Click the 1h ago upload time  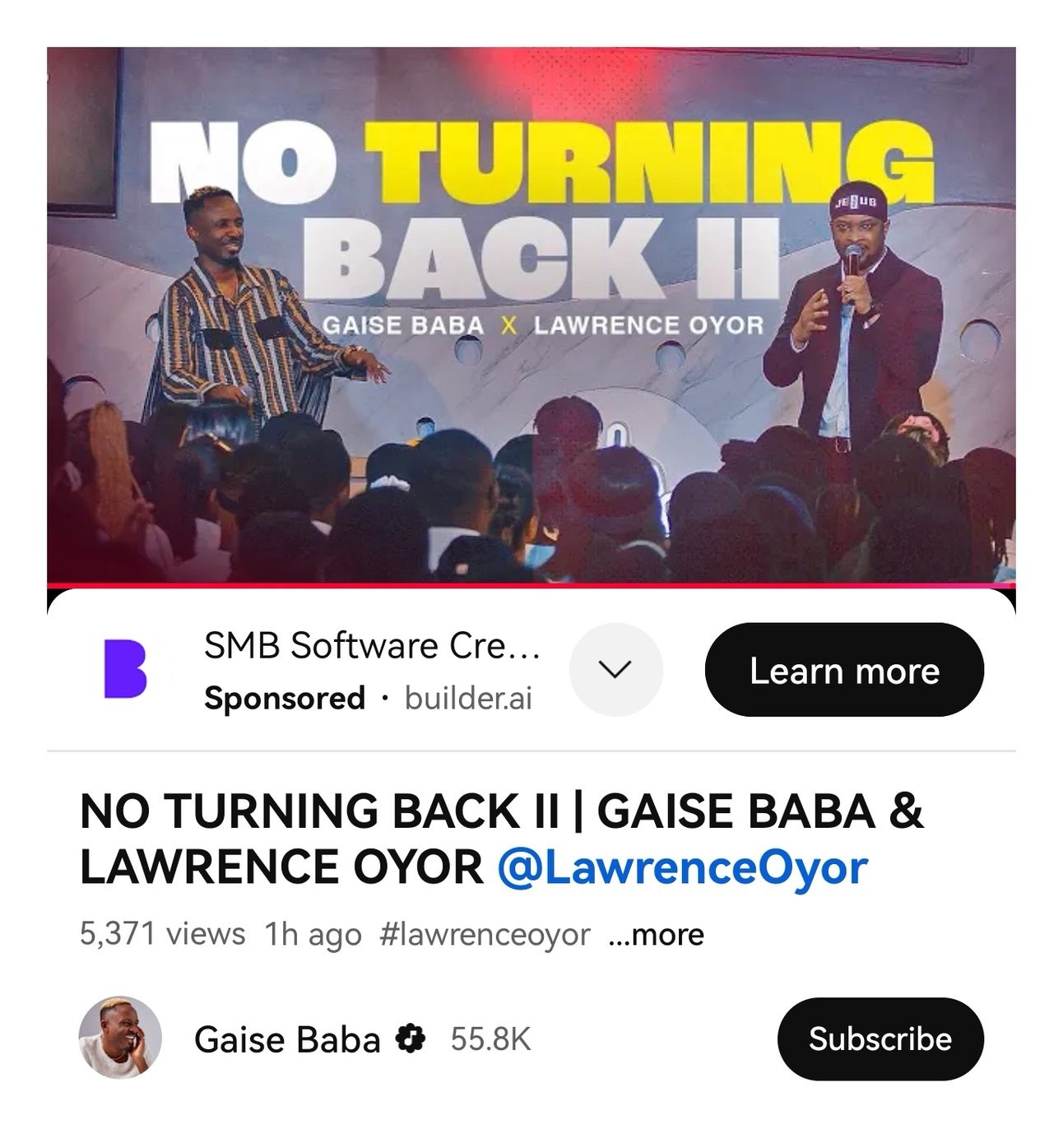(x=313, y=934)
